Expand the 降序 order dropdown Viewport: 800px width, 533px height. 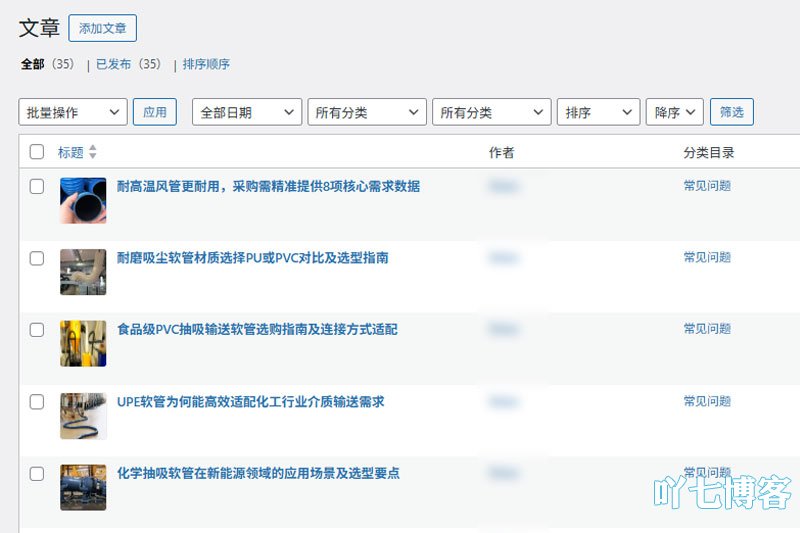pos(675,112)
